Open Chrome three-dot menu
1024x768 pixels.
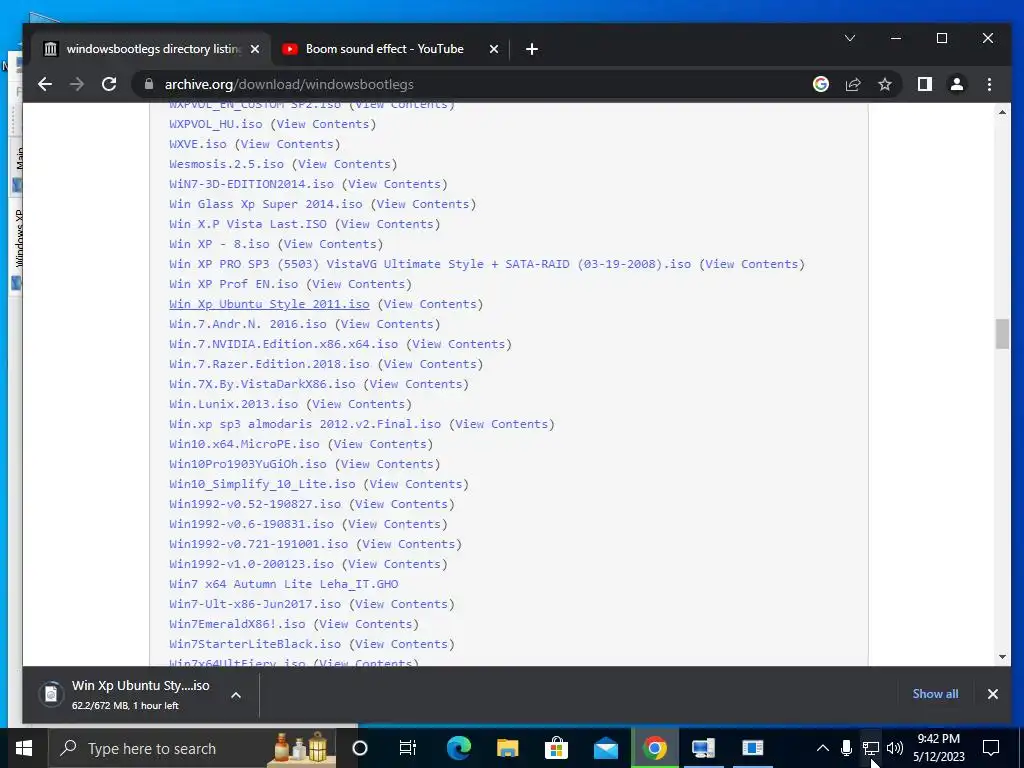(x=989, y=84)
